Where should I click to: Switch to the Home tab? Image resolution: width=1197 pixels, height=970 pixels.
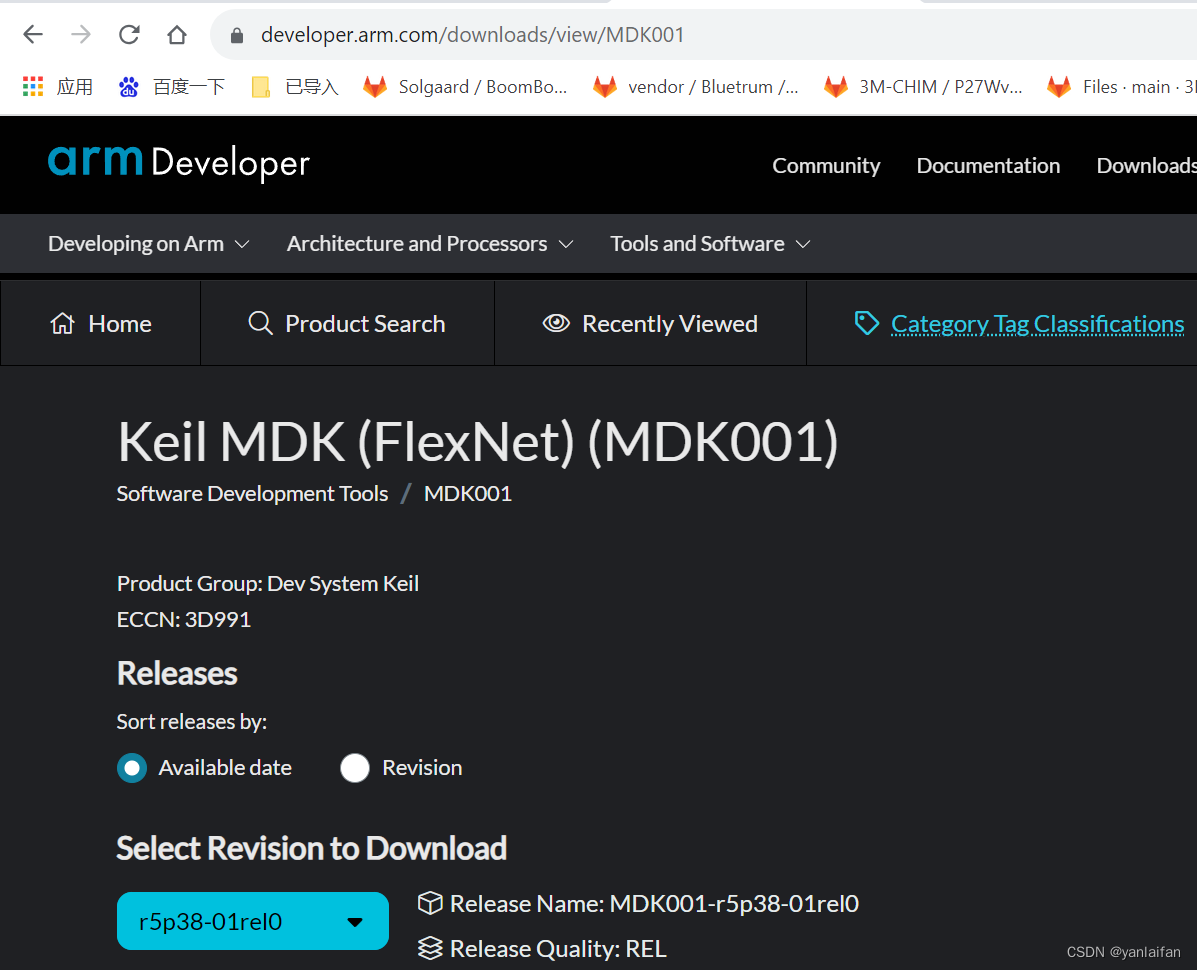pyautogui.click(x=101, y=324)
